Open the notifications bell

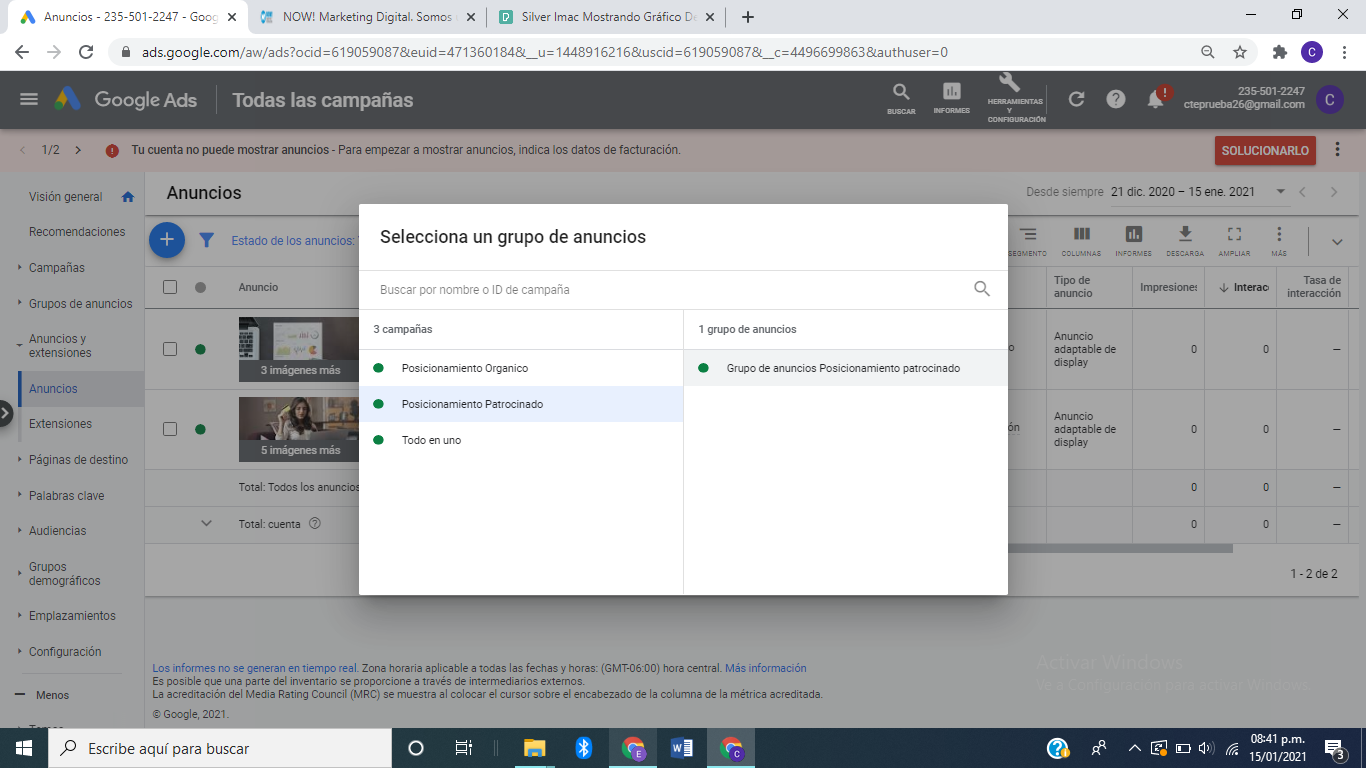[1155, 99]
